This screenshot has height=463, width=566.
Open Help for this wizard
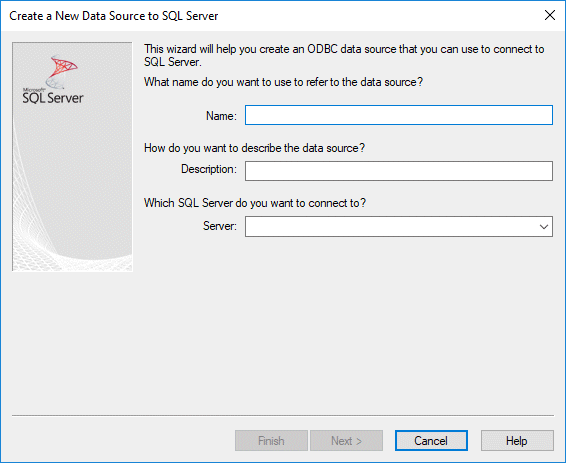click(517, 440)
